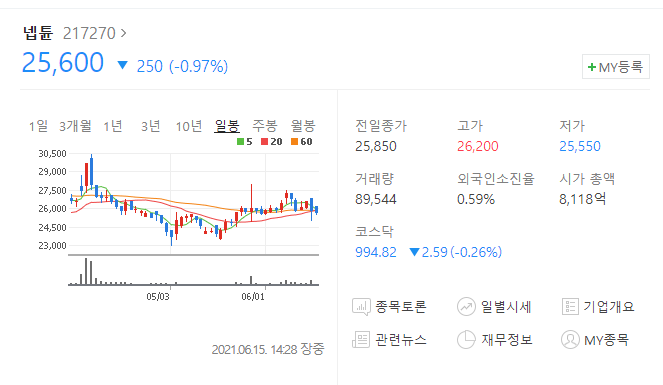Click the green plus MY등록 button
This screenshot has width=663, height=385.
coord(616,67)
